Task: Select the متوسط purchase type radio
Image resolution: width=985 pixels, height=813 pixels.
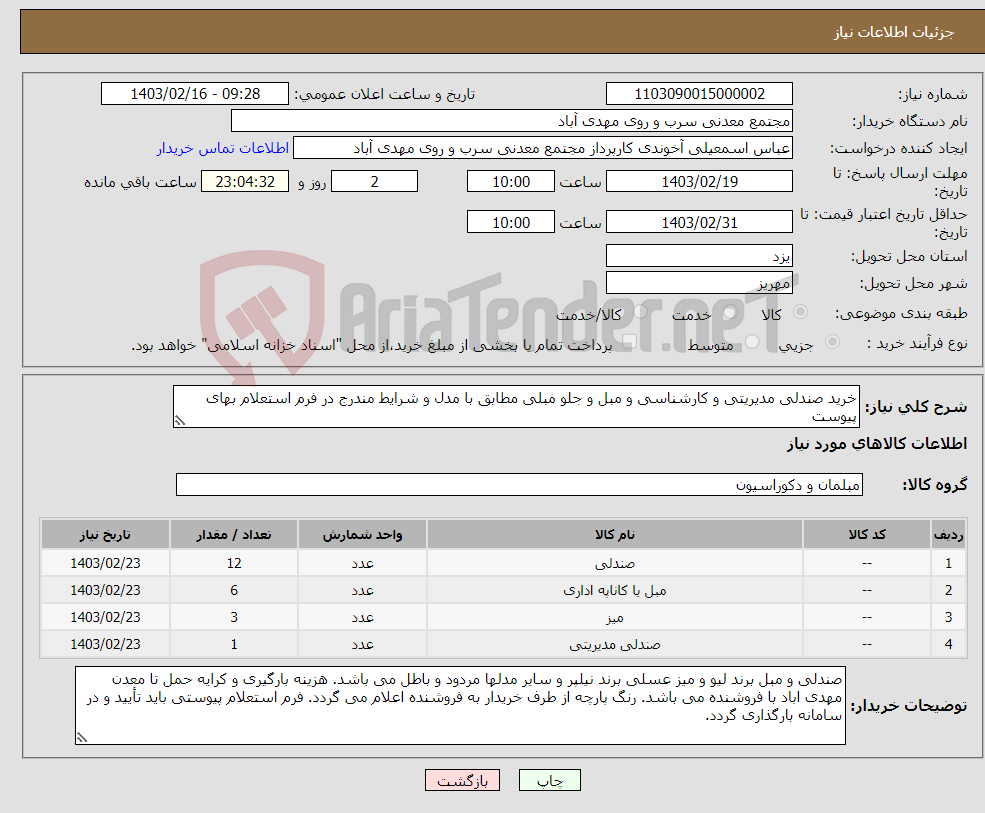Action: (752, 342)
